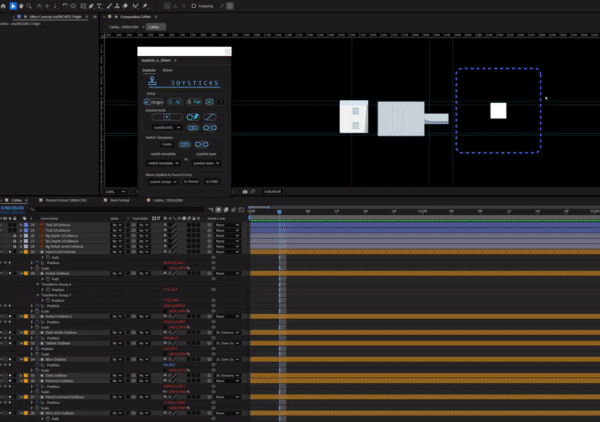
Task: Click the Key button in Setup row
Action: click(x=194, y=102)
